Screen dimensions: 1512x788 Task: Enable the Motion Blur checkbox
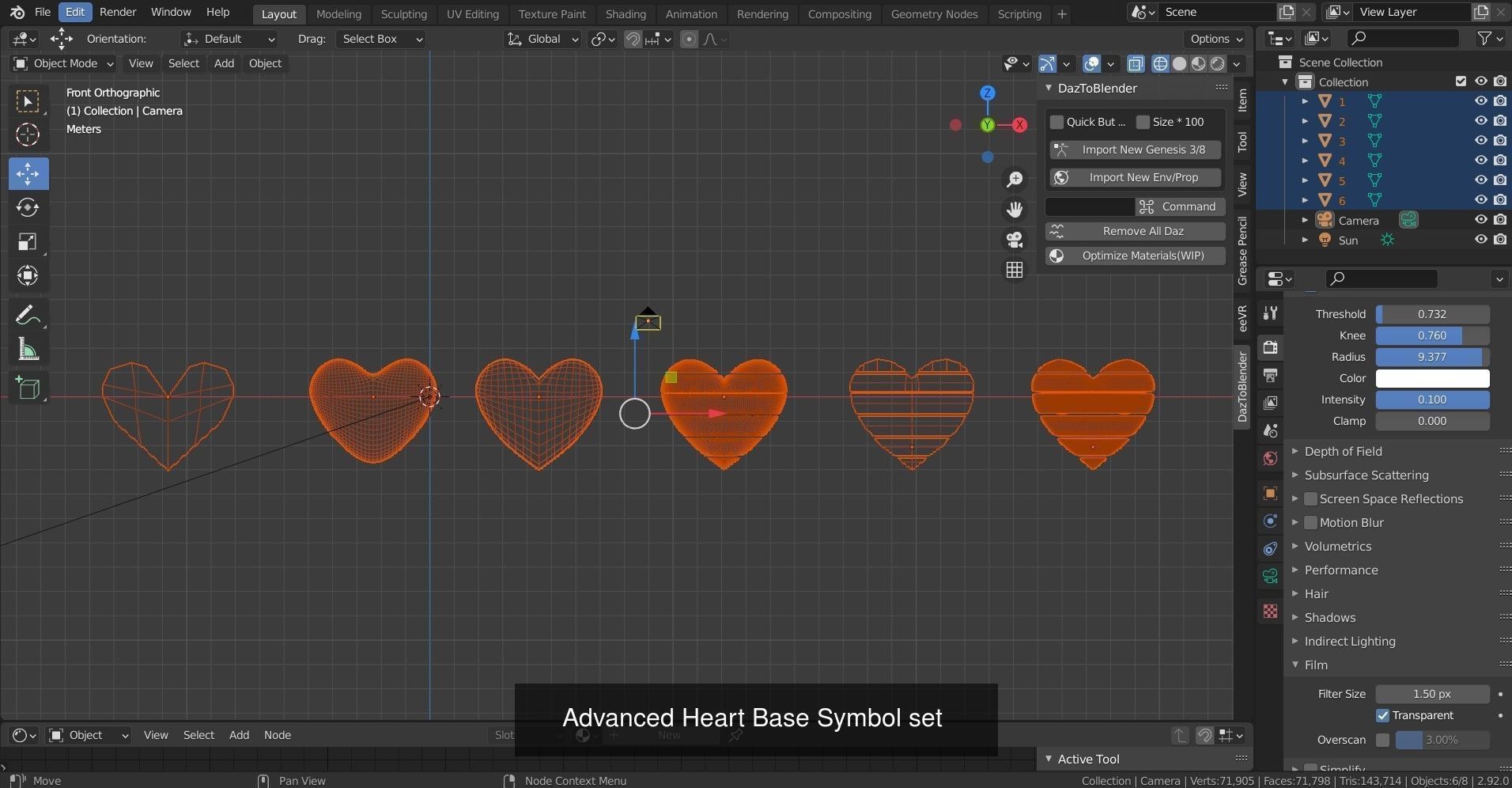point(1310,523)
